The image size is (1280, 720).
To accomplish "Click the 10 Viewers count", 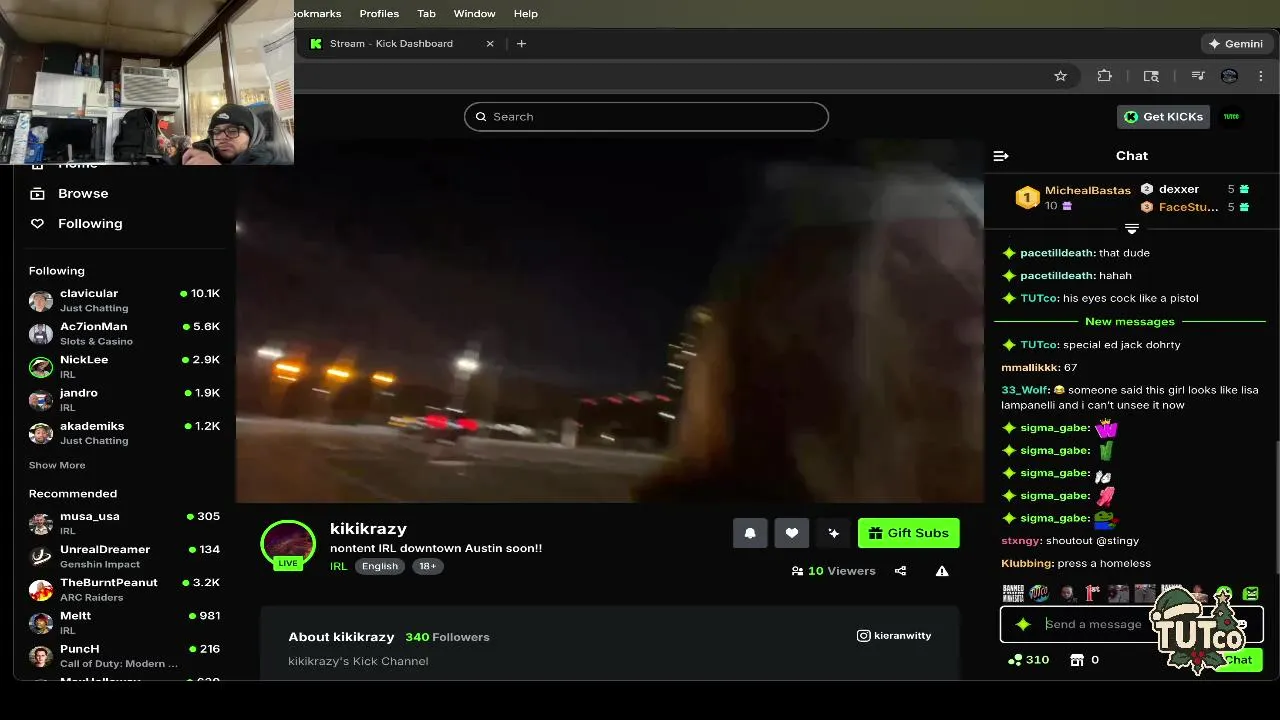I will coord(833,571).
